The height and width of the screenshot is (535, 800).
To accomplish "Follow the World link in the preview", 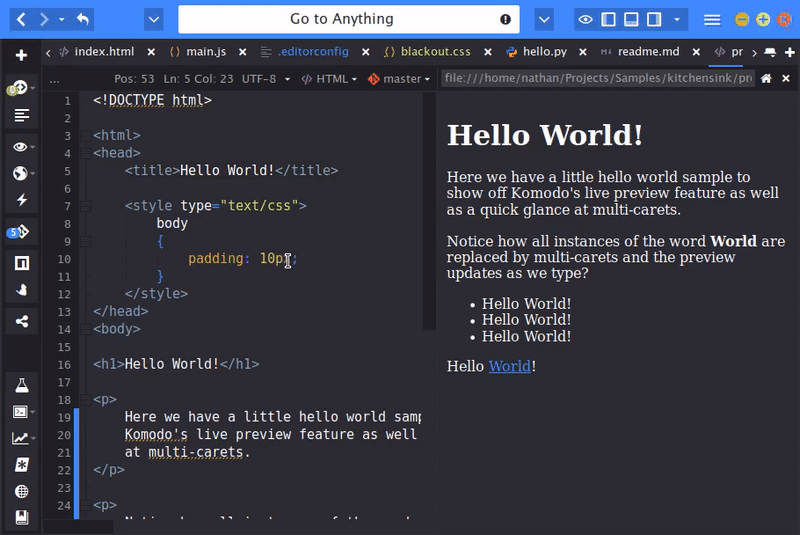I will click(x=510, y=366).
